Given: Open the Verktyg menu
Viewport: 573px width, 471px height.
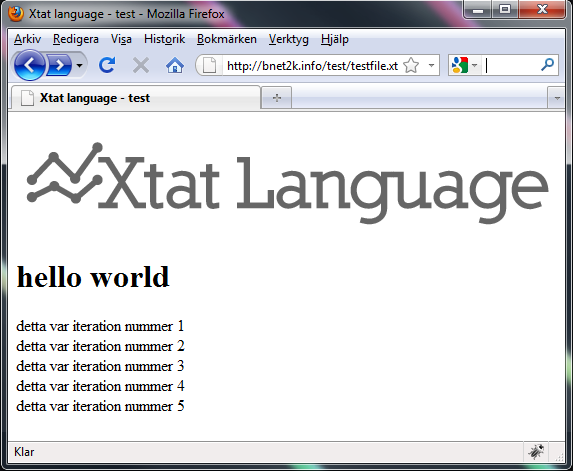Looking at the screenshot, I should point(289,39).
